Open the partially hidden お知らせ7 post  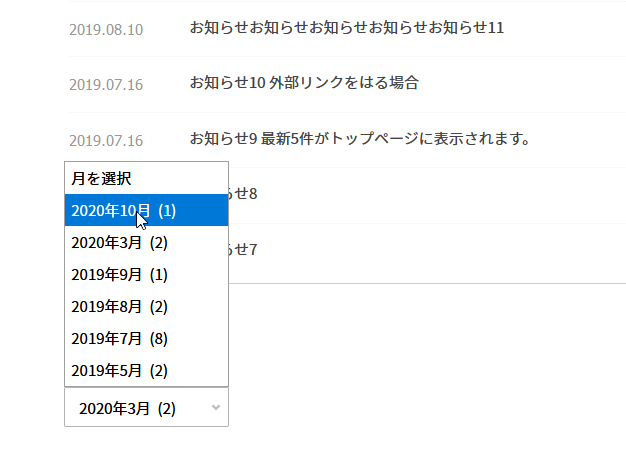(244, 249)
